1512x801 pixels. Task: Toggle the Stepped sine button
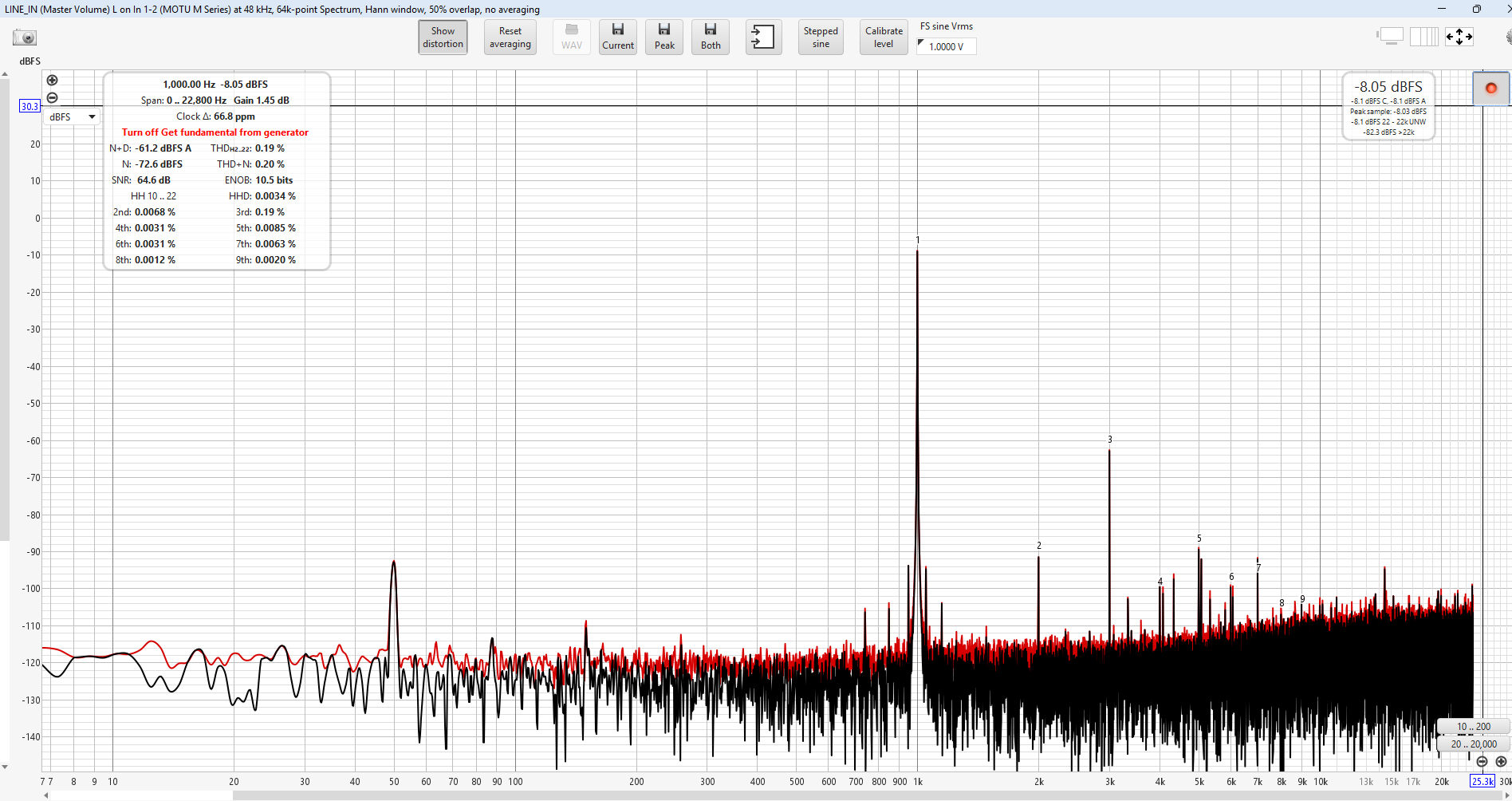(820, 37)
